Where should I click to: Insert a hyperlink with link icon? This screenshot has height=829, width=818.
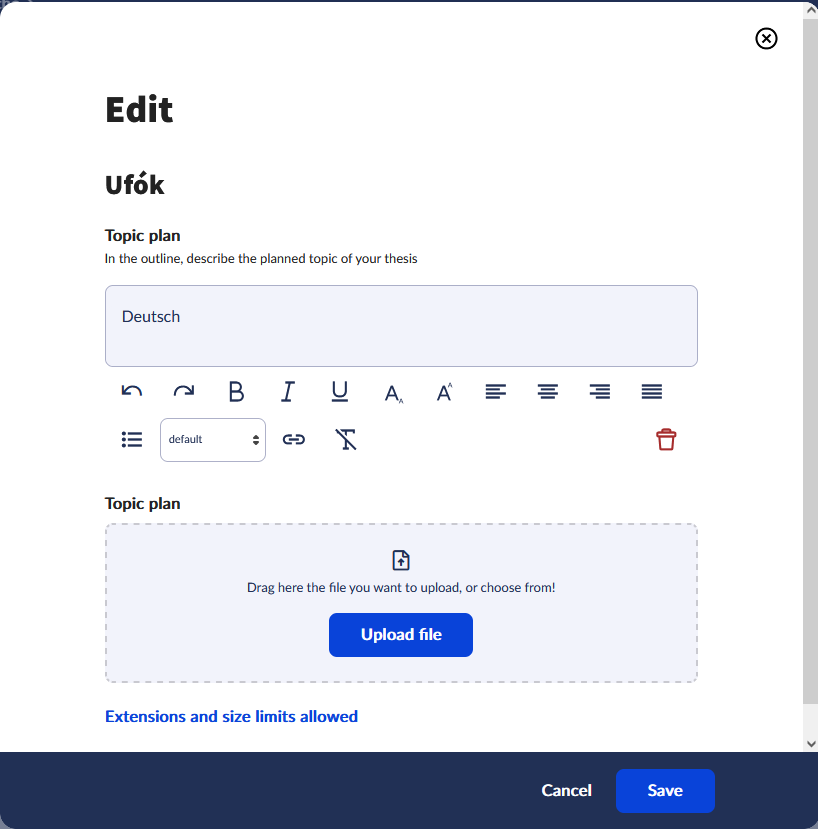(x=294, y=440)
